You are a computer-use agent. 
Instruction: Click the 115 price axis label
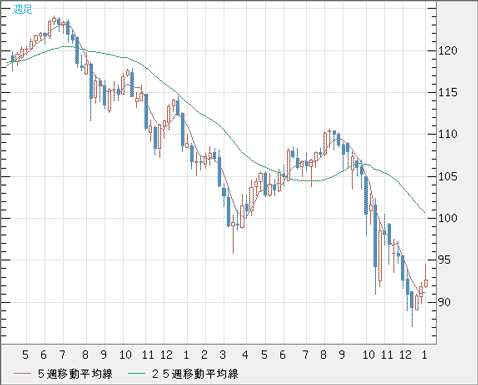[448, 93]
